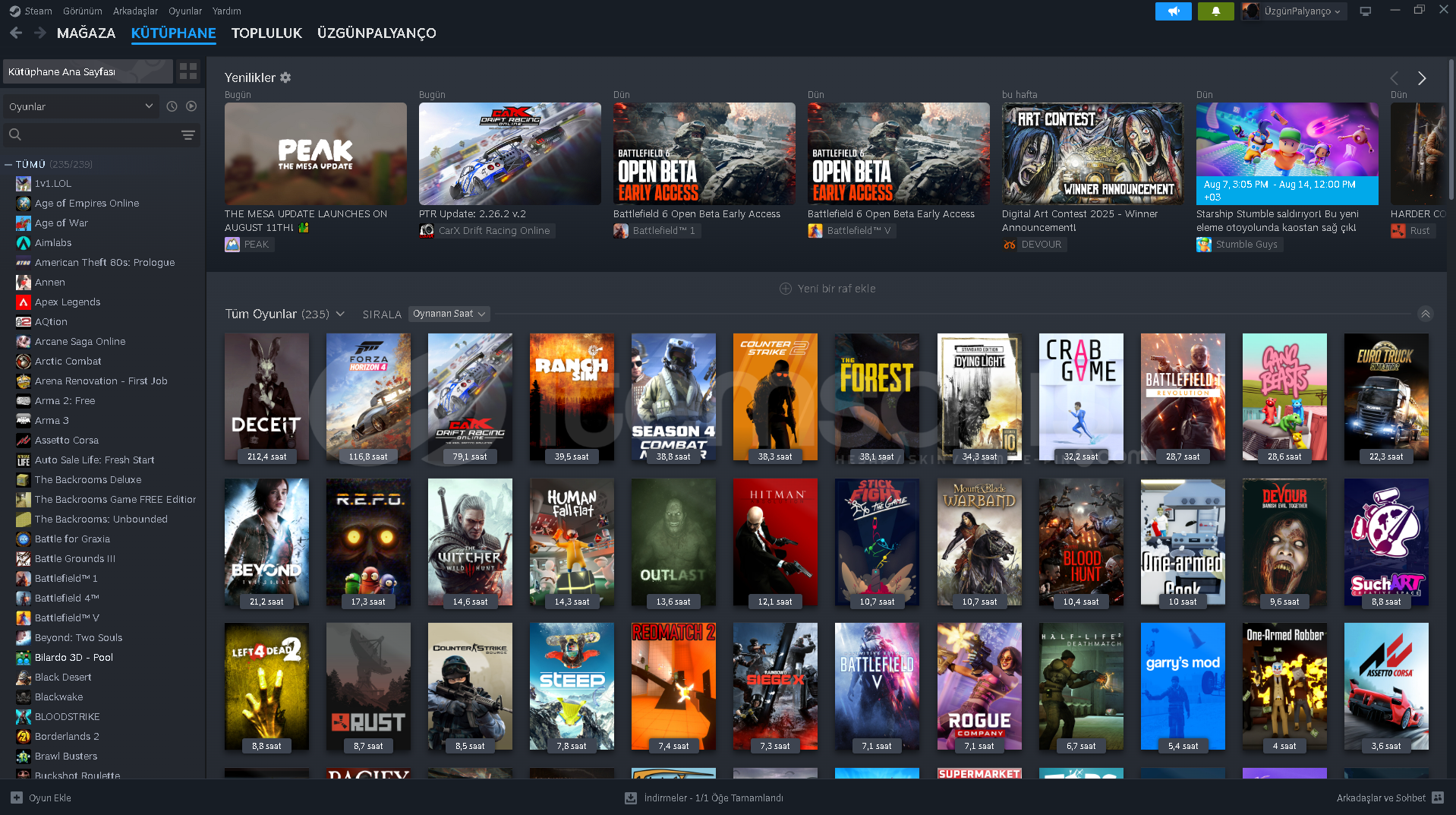Expand the Tüm Oyunlar shelf dropdown
Image resolution: width=1456 pixels, height=815 pixels.
click(340, 314)
